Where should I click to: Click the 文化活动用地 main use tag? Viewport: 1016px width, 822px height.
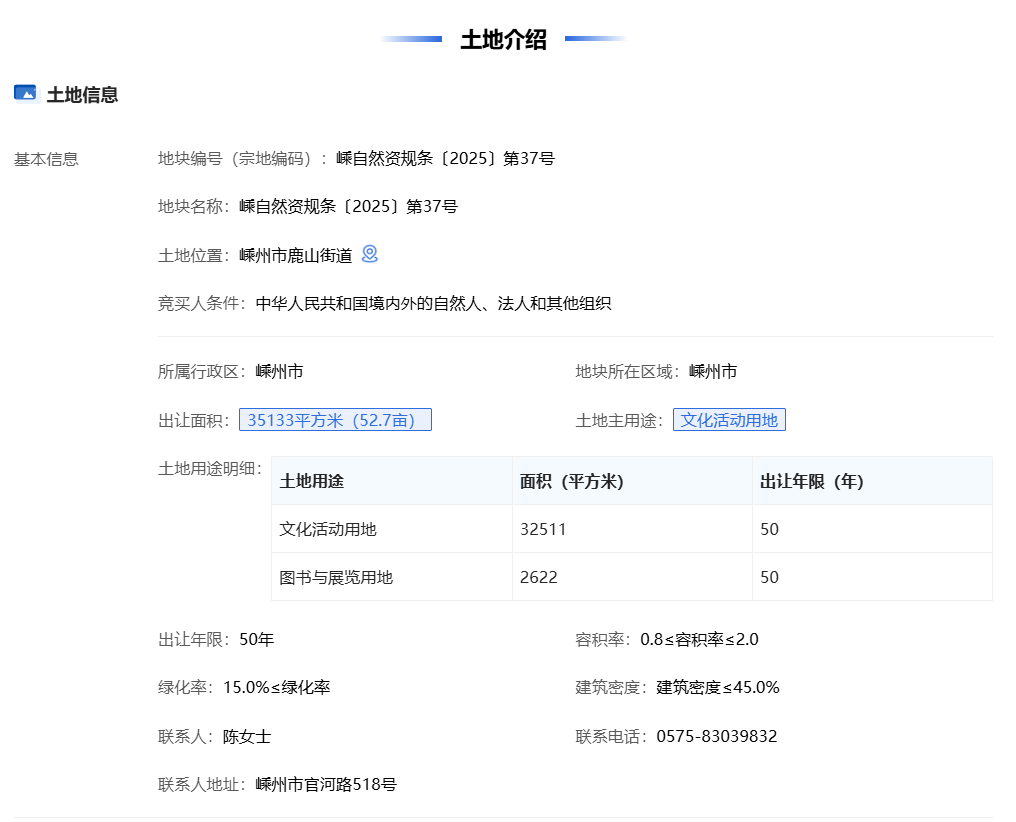point(729,420)
